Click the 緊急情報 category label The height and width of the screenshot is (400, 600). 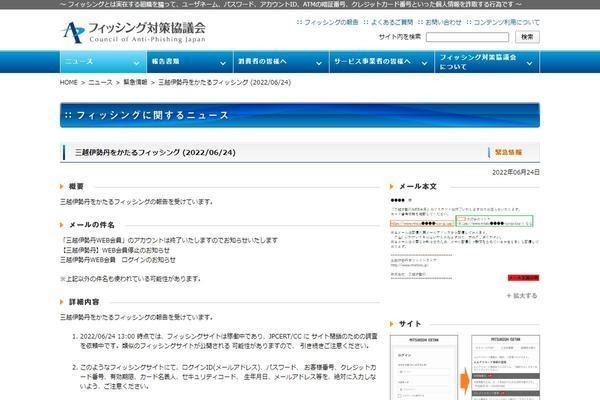click(x=508, y=152)
